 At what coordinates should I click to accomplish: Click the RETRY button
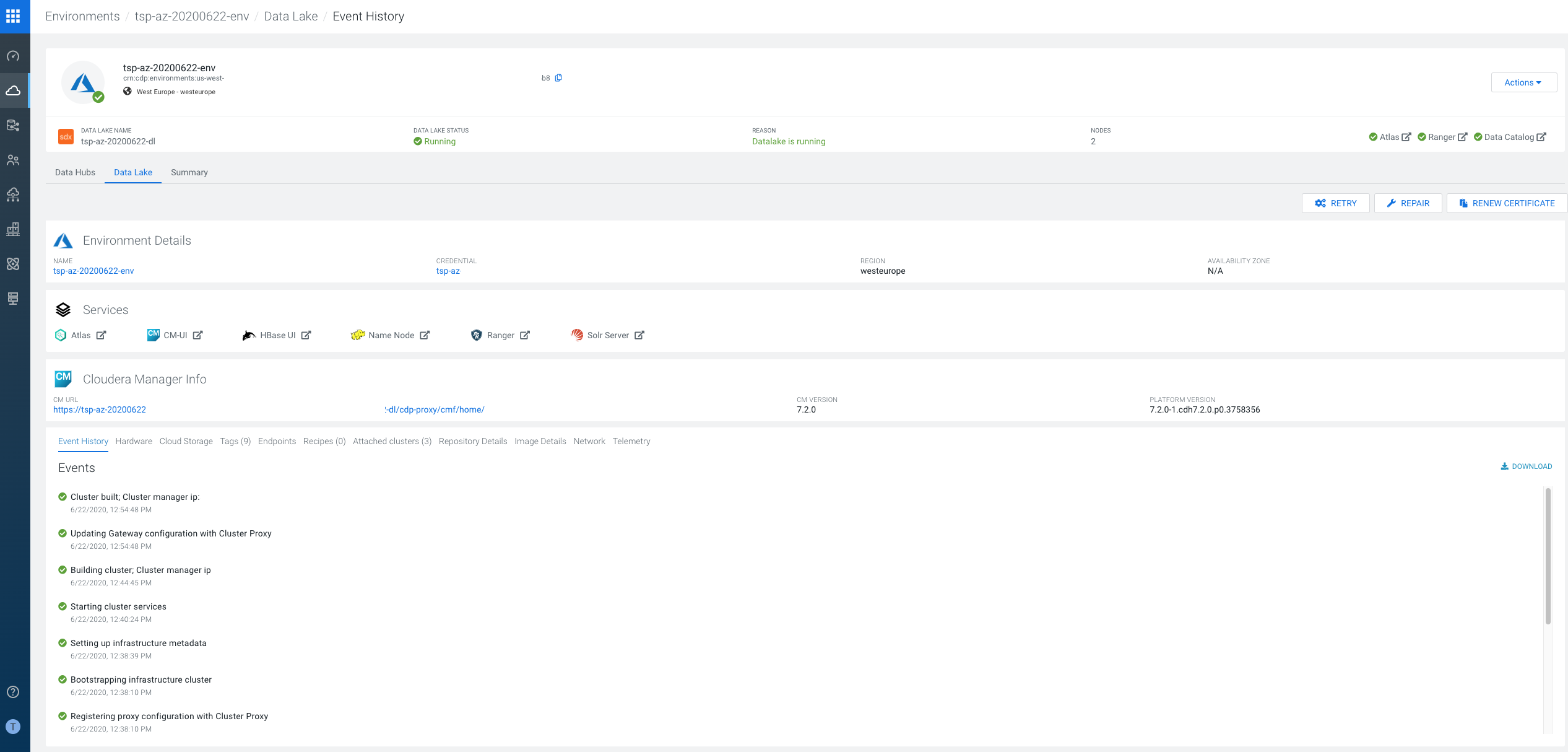(x=1335, y=203)
